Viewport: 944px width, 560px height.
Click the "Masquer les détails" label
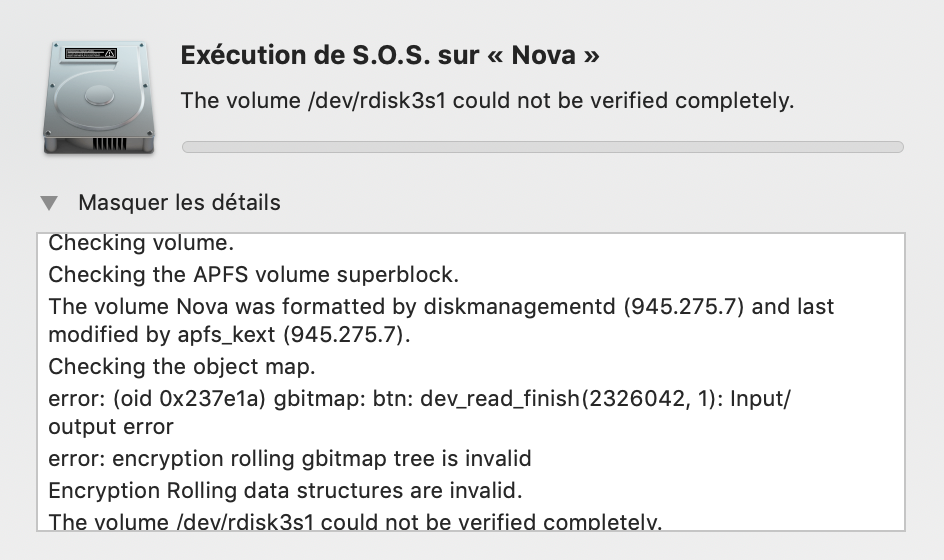pos(179,203)
